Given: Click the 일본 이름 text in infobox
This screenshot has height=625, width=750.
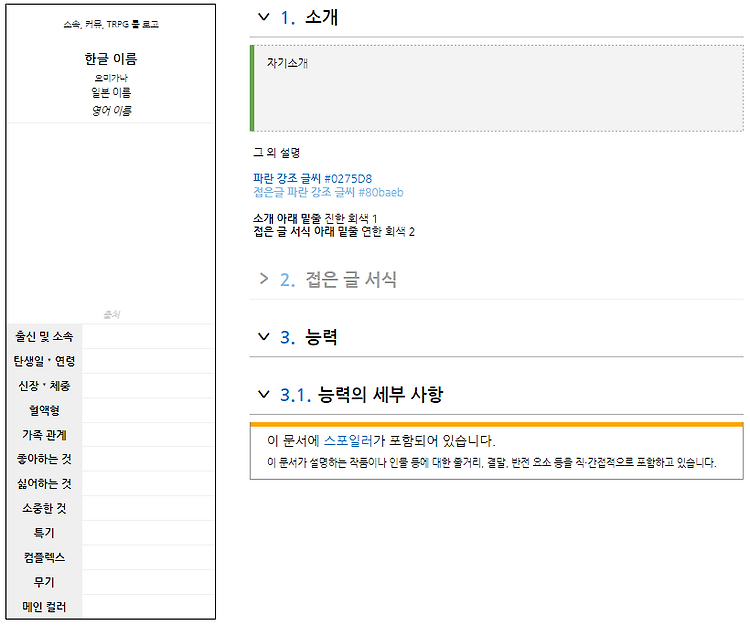Looking at the screenshot, I should click(110, 92).
